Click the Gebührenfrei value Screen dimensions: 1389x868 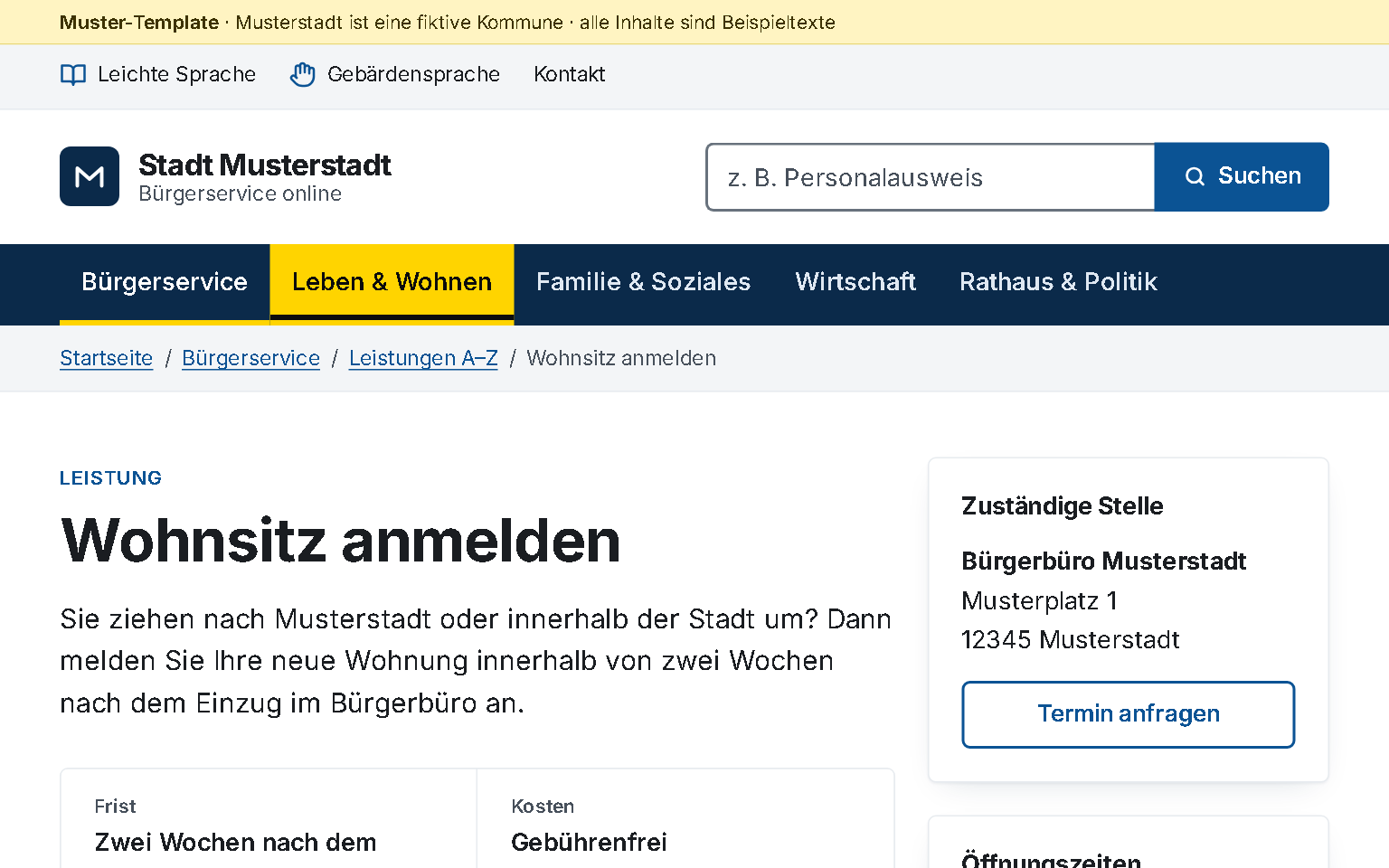pos(589,843)
